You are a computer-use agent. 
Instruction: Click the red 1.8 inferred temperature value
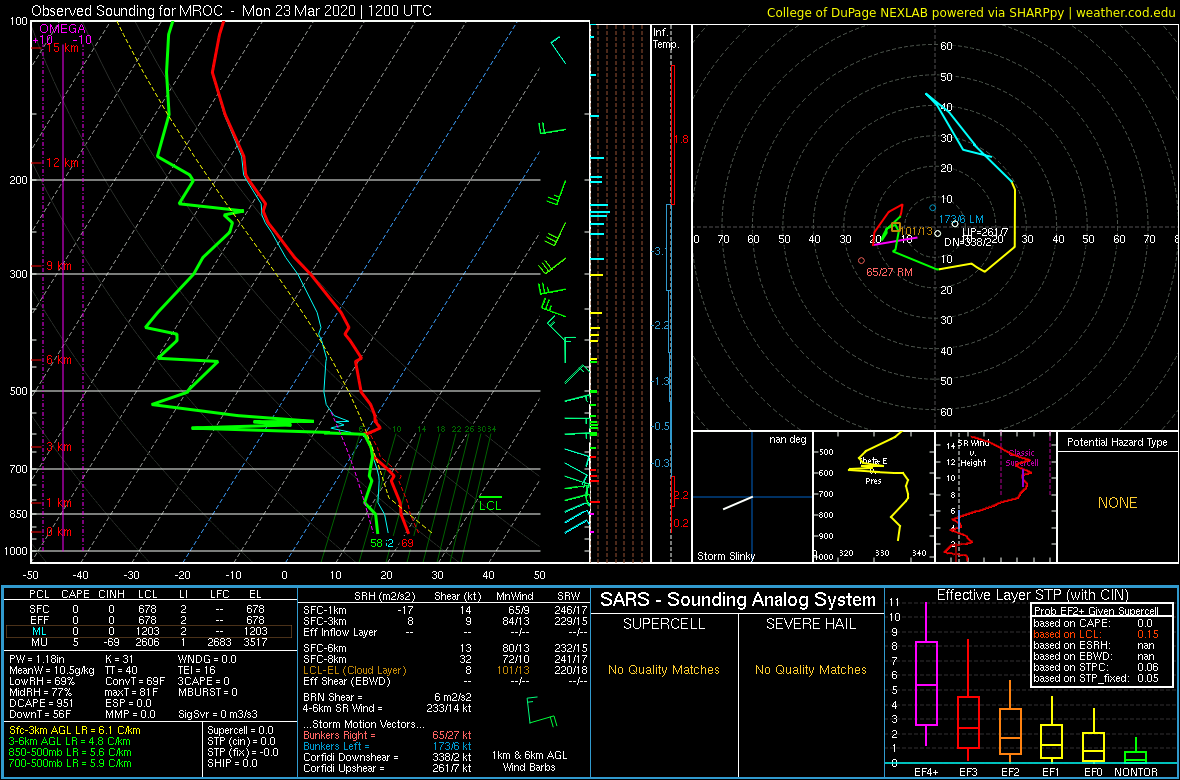pyautogui.click(x=681, y=139)
